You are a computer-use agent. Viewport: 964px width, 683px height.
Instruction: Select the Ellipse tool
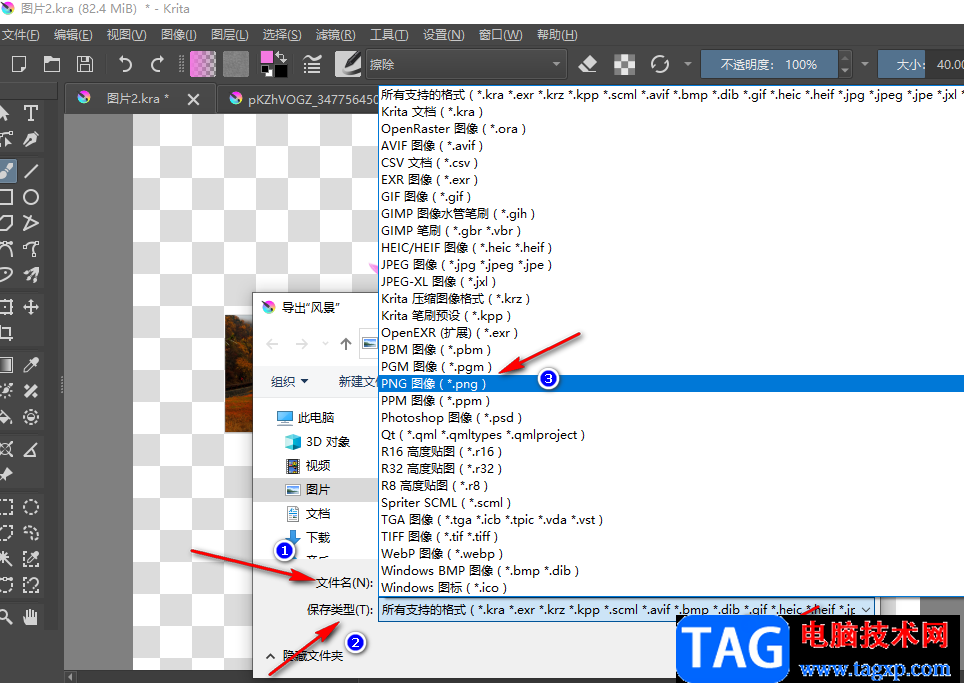[31, 197]
